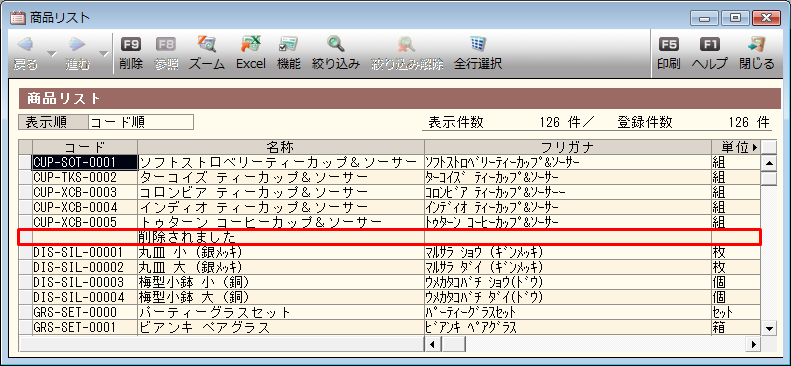
Task: Click the horizontal scrollbar right arrow
Action: [754, 344]
